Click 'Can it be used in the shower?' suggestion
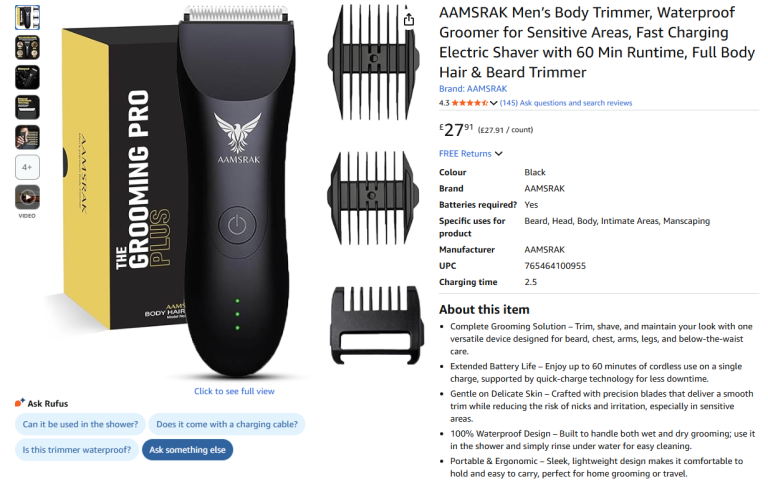The width and height of the screenshot is (768, 484). point(80,424)
